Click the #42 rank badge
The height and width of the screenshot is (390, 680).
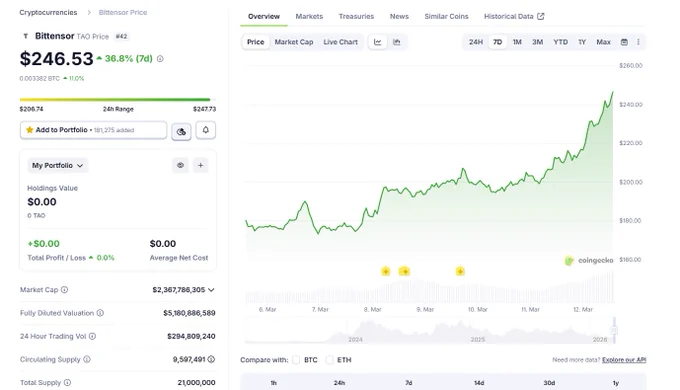[121, 36]
